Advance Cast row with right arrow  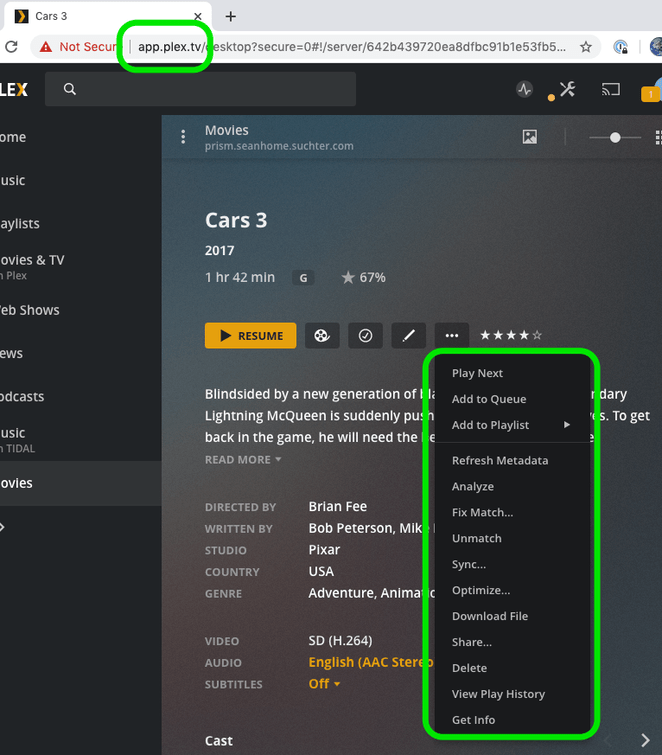[645, 740]
